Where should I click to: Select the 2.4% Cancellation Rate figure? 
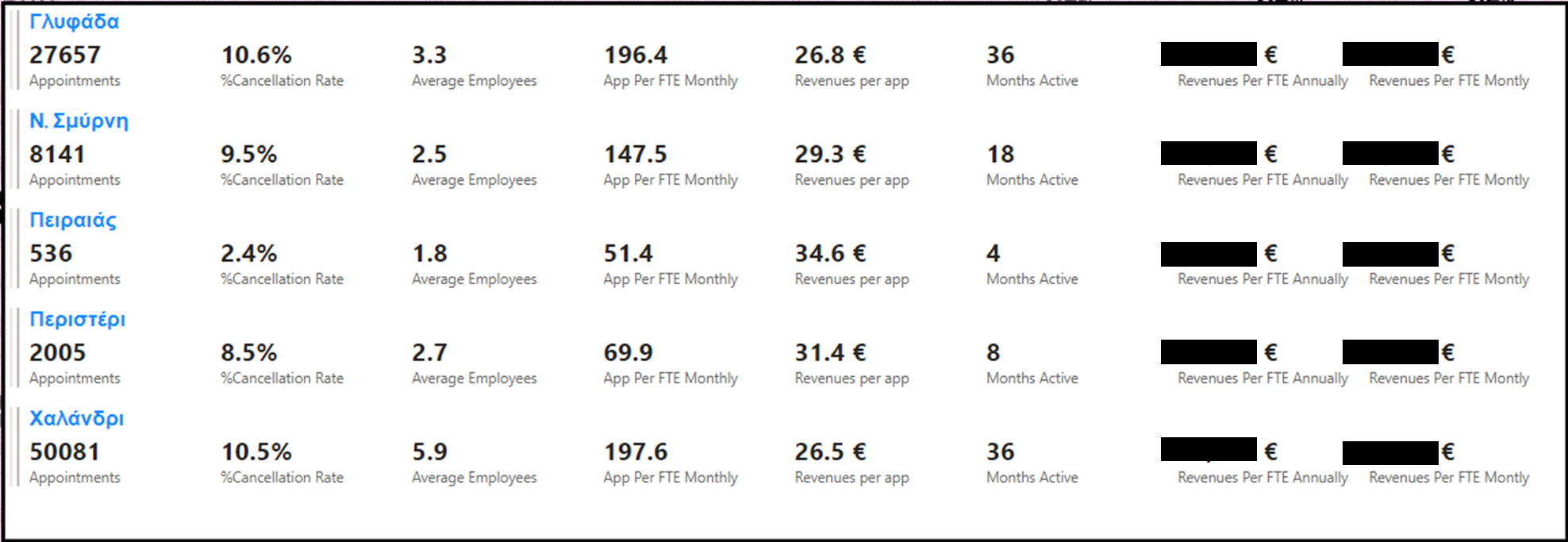(248, 253)
